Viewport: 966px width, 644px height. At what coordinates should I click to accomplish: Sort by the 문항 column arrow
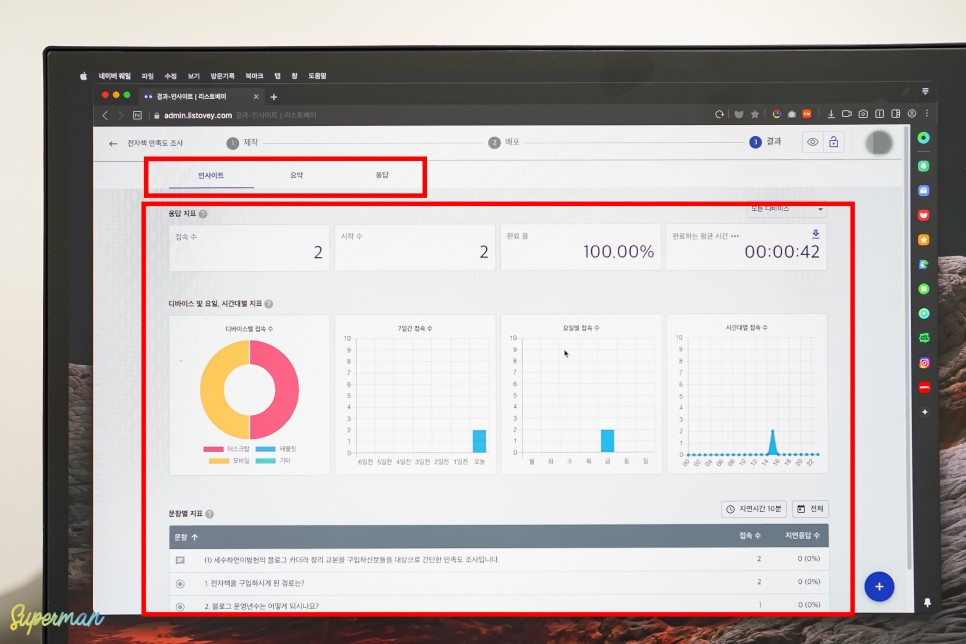point(195,537)
